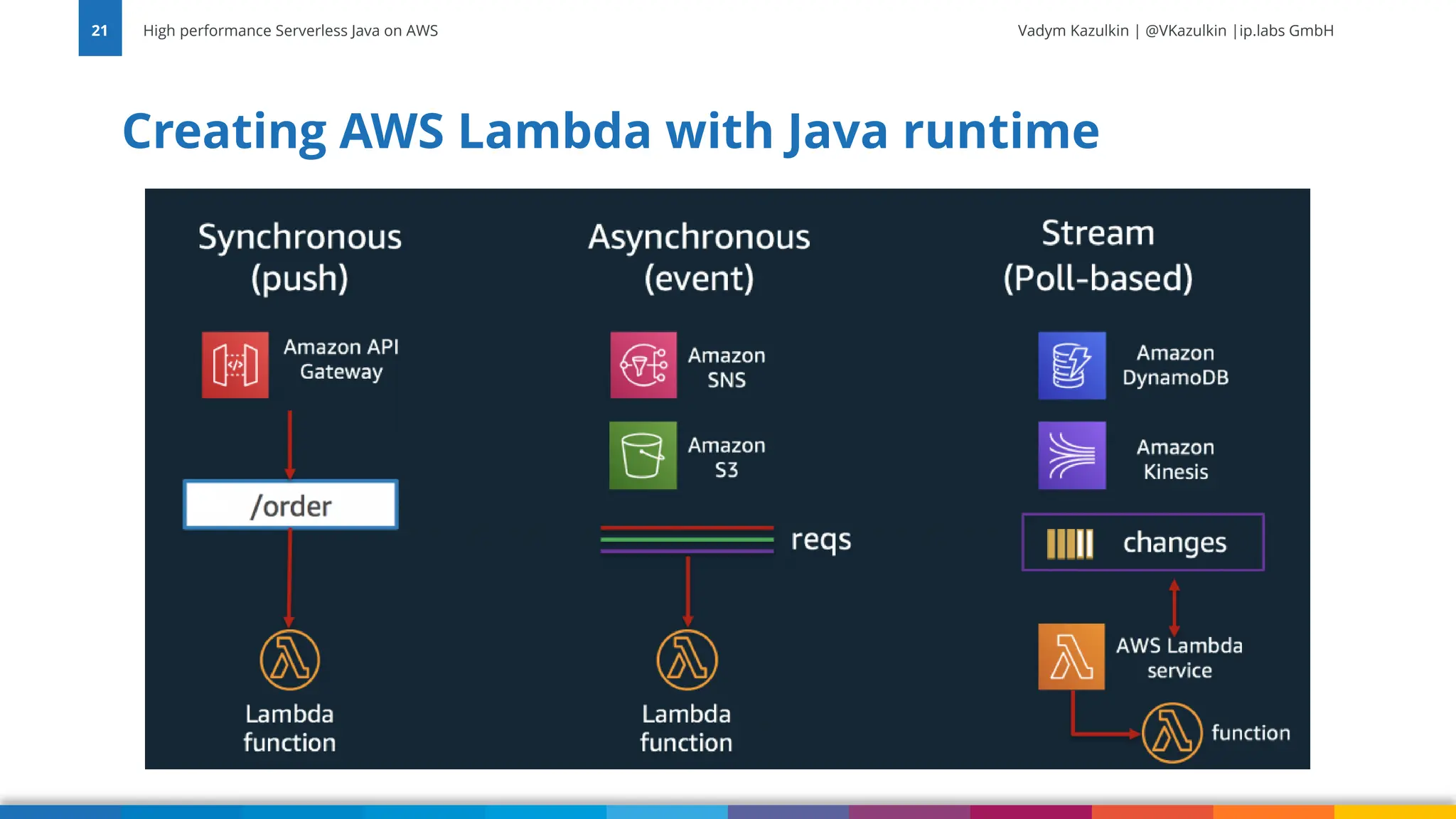Click the Amazon API Gateway icon
Screen dimensions: 1456x819
(x=235, y=365)
